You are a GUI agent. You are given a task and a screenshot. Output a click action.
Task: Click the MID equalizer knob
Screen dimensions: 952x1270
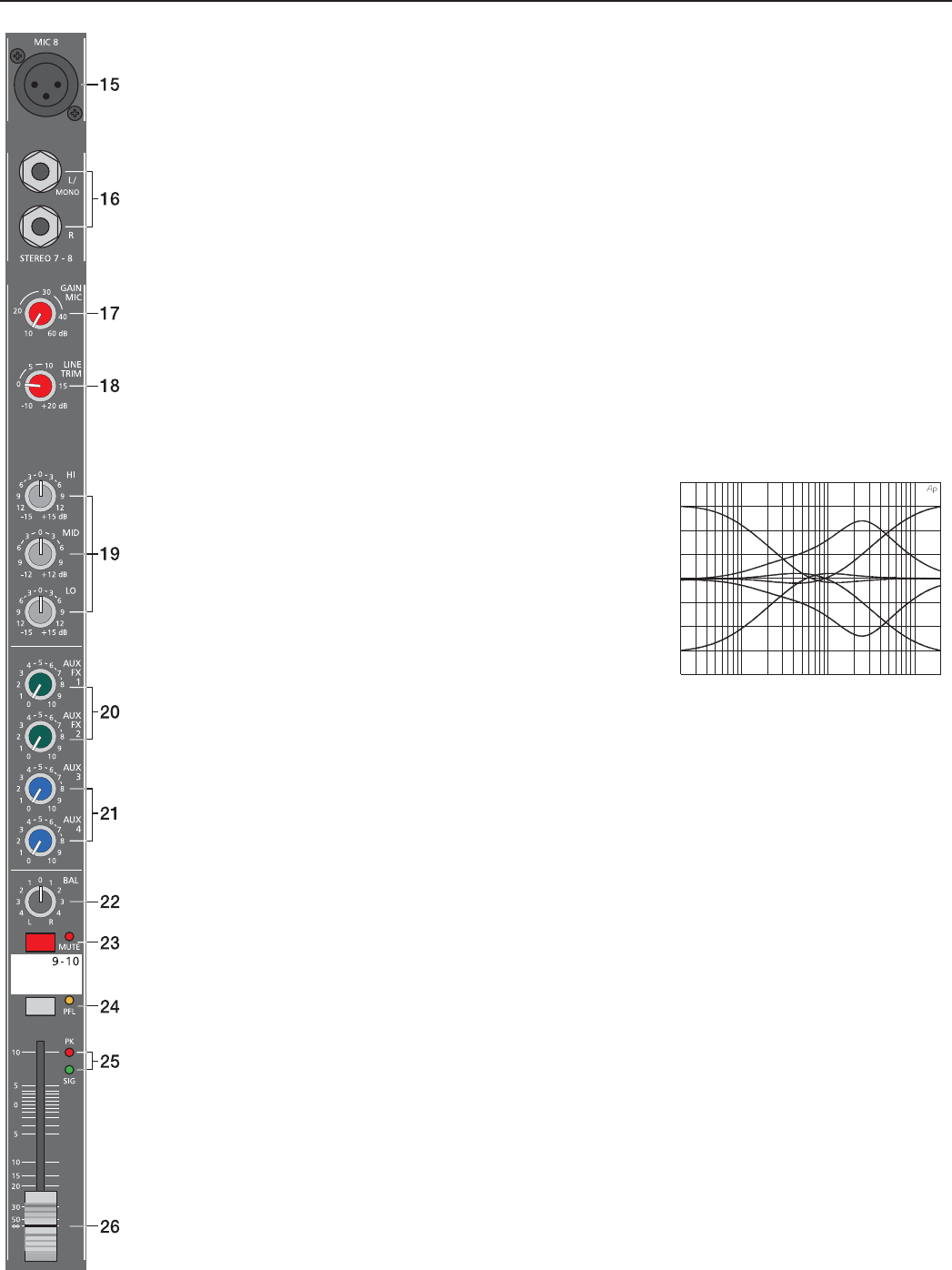pyautogui.click(x=40, y=554)
